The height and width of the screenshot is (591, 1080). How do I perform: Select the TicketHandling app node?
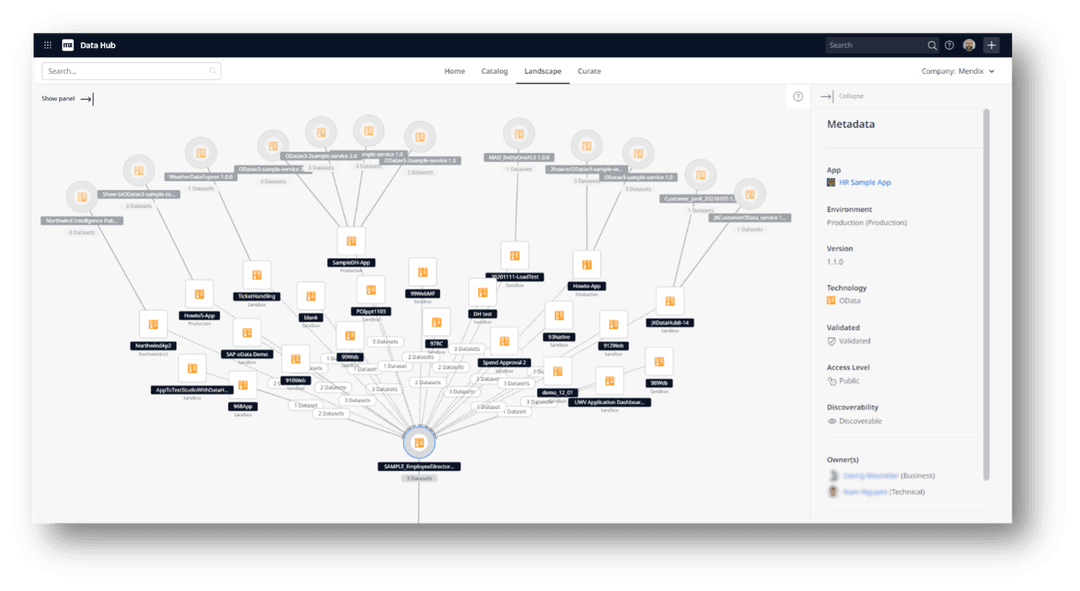pos(256,276)
